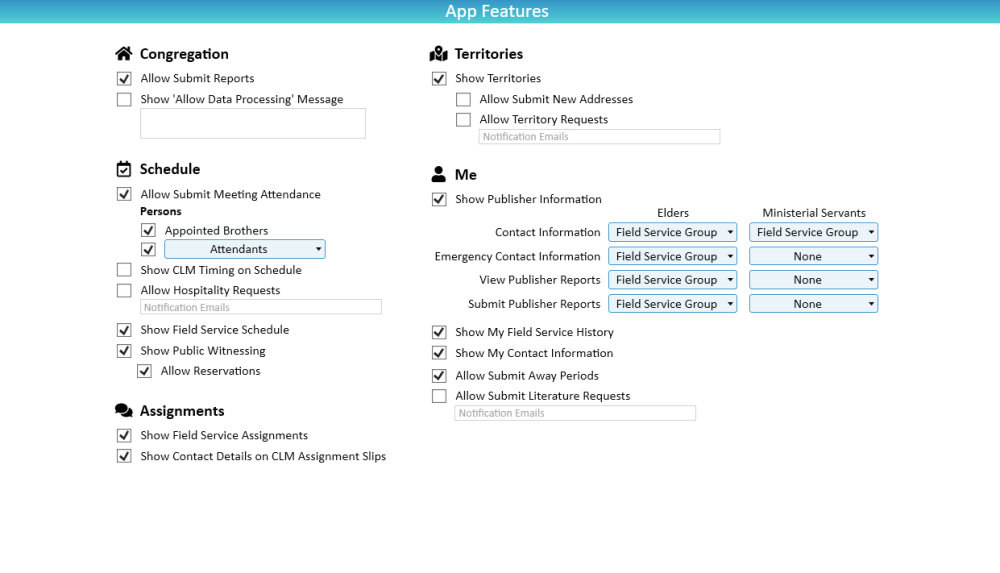Expand Ministerial Servants Emergency Contact dropdown

pos(813,256)
